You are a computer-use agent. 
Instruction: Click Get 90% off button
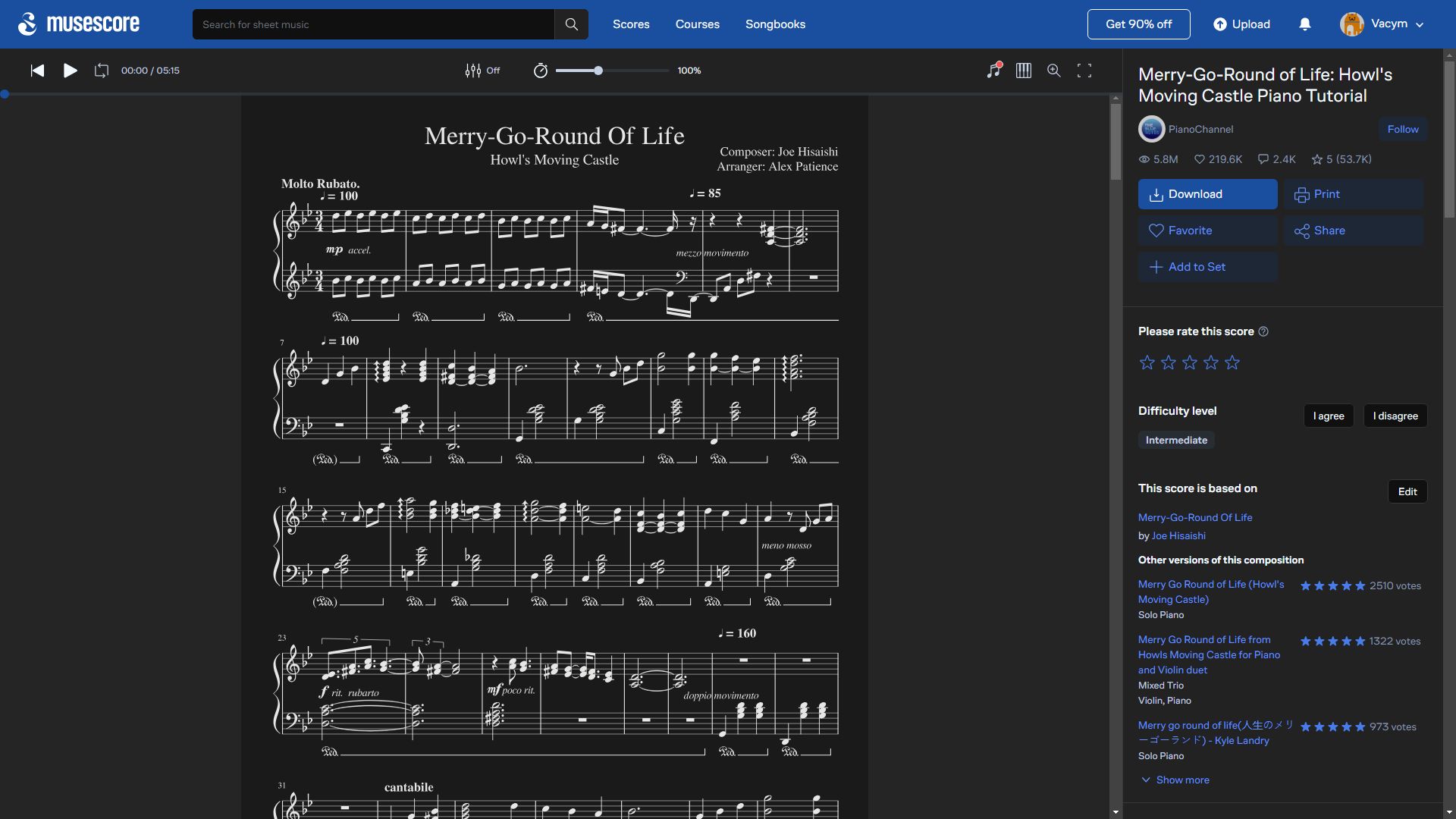1138,24
